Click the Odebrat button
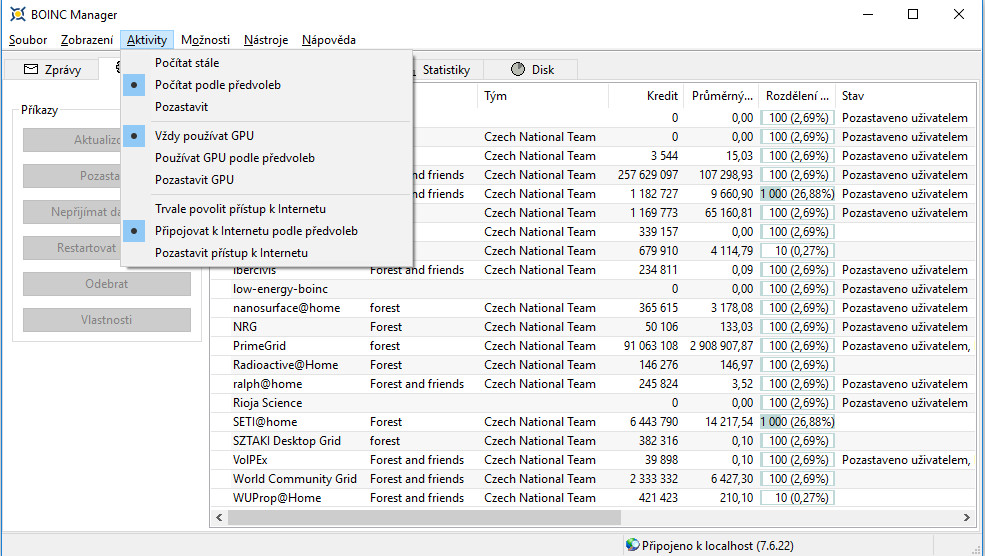Screen dimensions: 985x556 click(107, 284)
